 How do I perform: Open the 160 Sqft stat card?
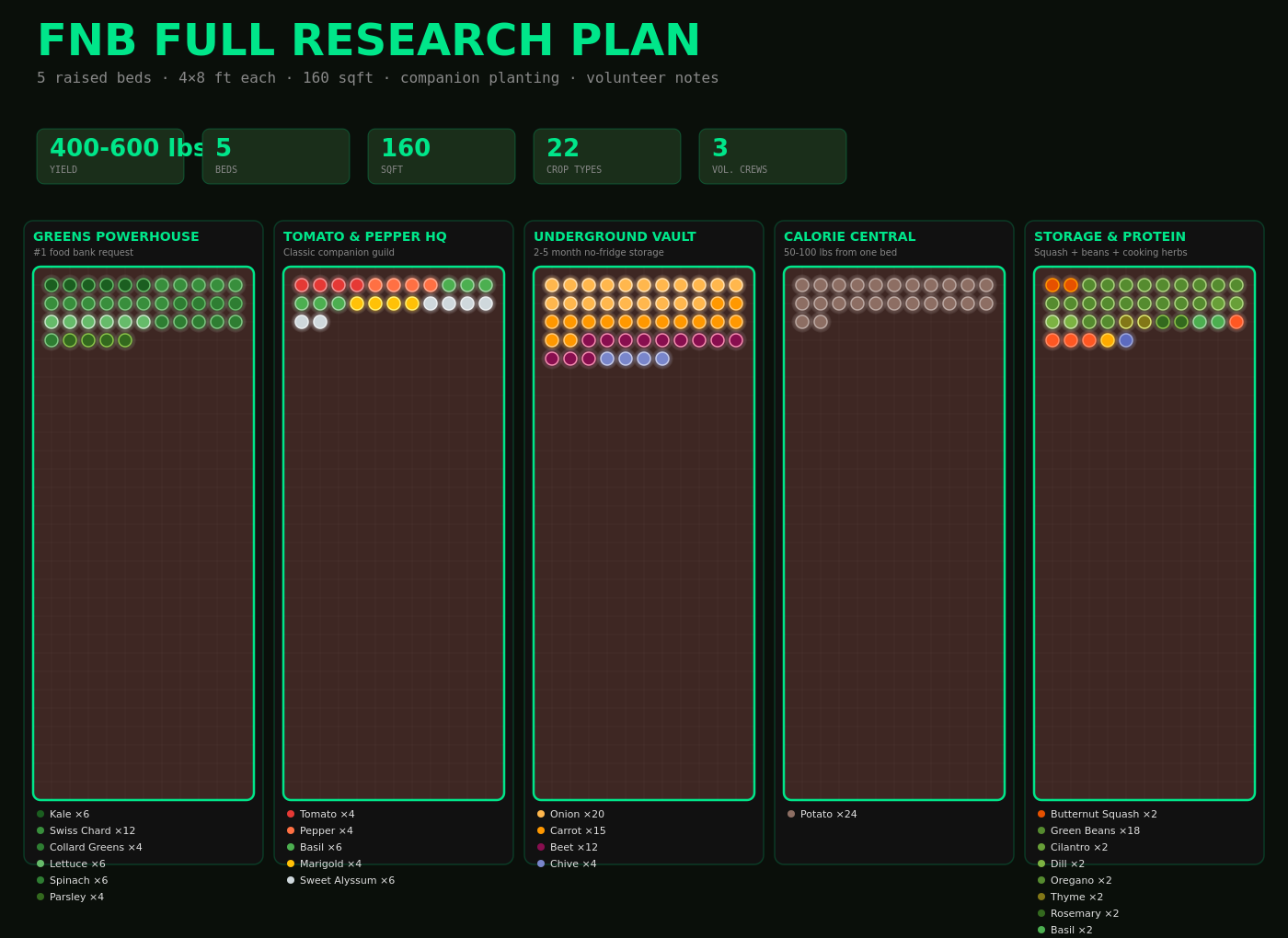pyautogui.click(x=442, y=156)
